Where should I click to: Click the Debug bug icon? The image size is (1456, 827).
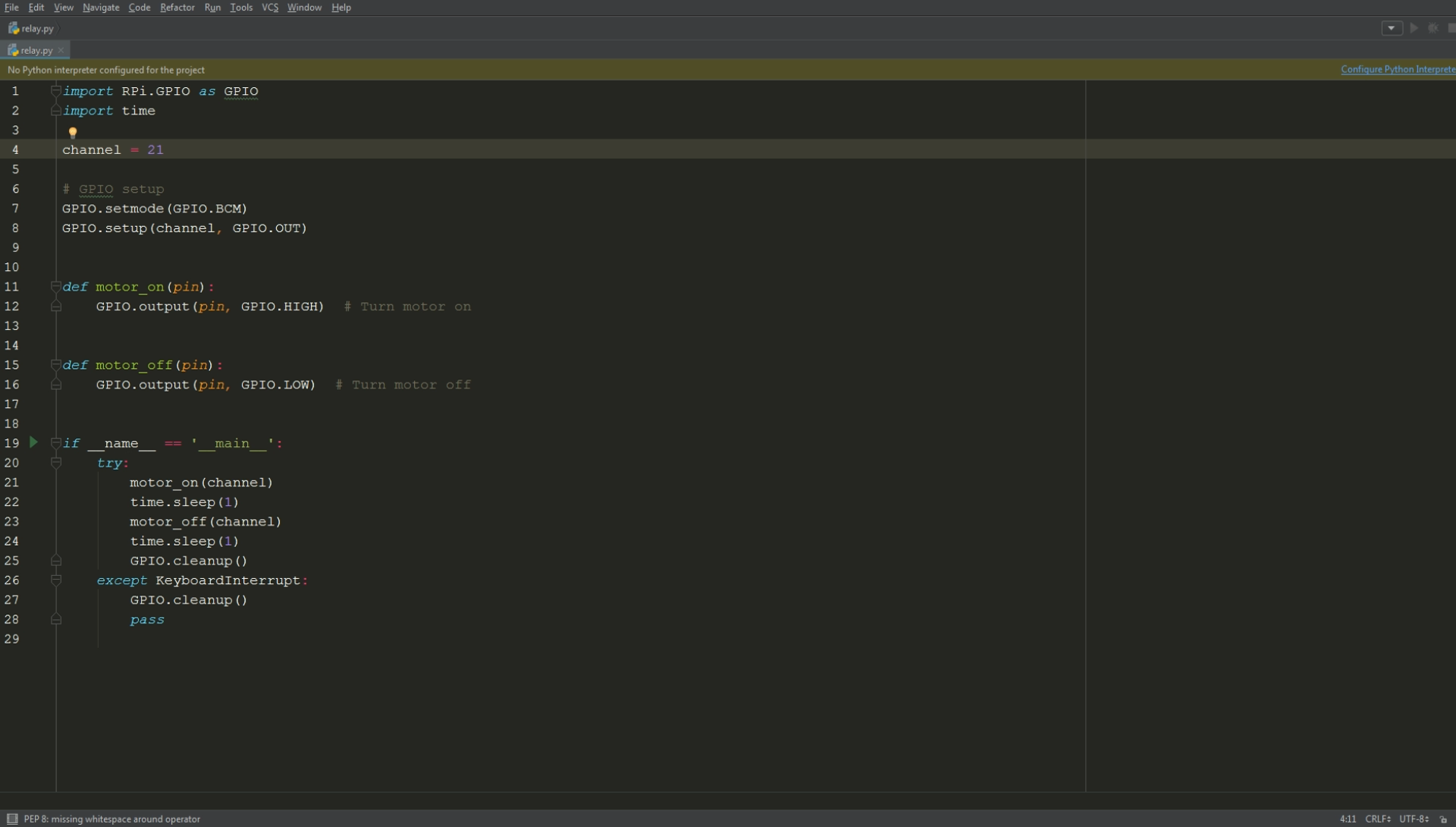[x=1433, y=28]
